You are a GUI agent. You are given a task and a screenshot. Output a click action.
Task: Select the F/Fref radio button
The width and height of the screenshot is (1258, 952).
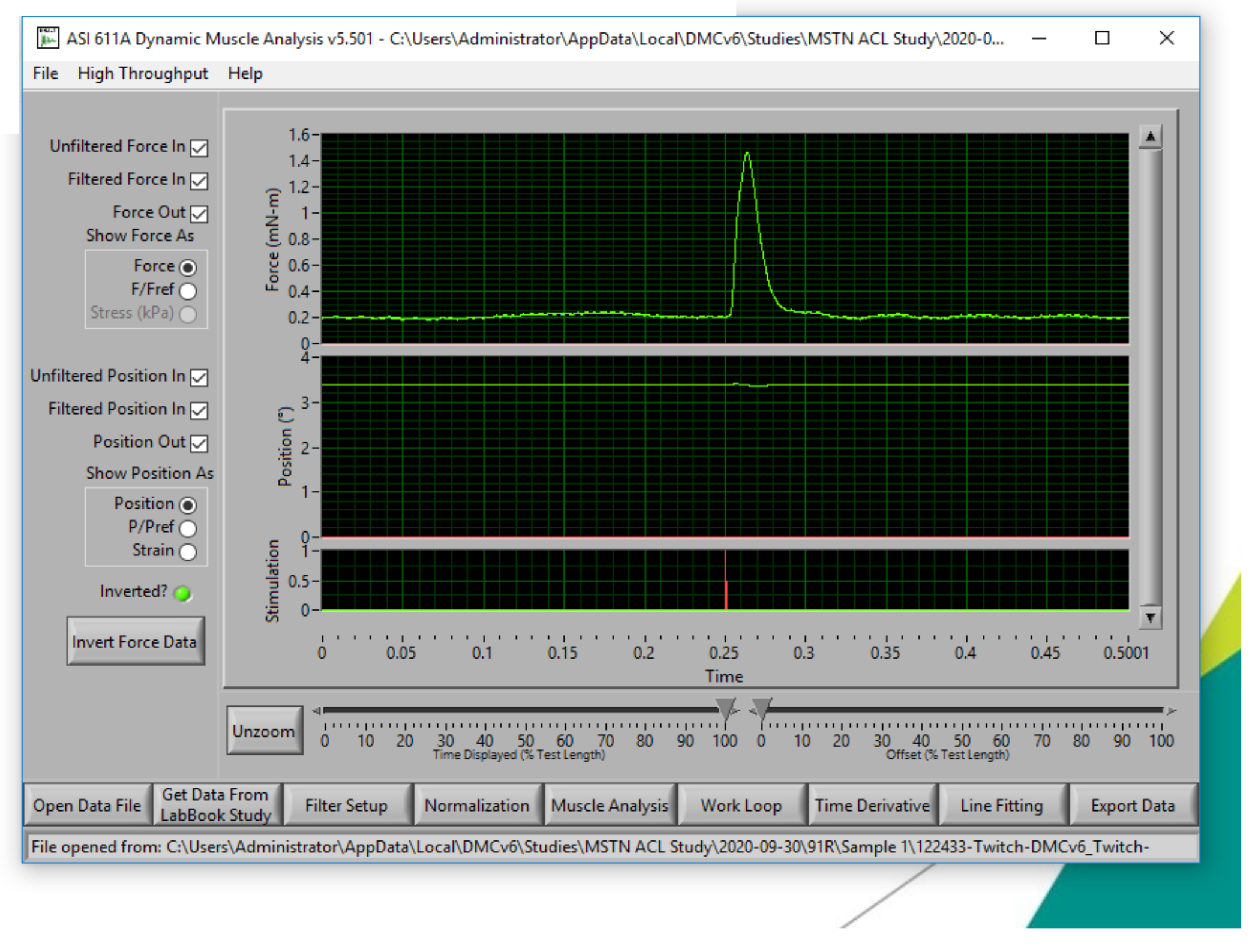[188, 291]
